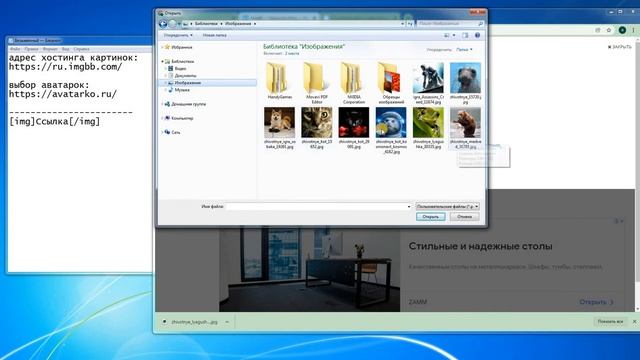The height and width of the screenshot is (360, 640).
Task: Open the file name history dropdown arrow
Action: pyautogui.click(x=409, y=207)
